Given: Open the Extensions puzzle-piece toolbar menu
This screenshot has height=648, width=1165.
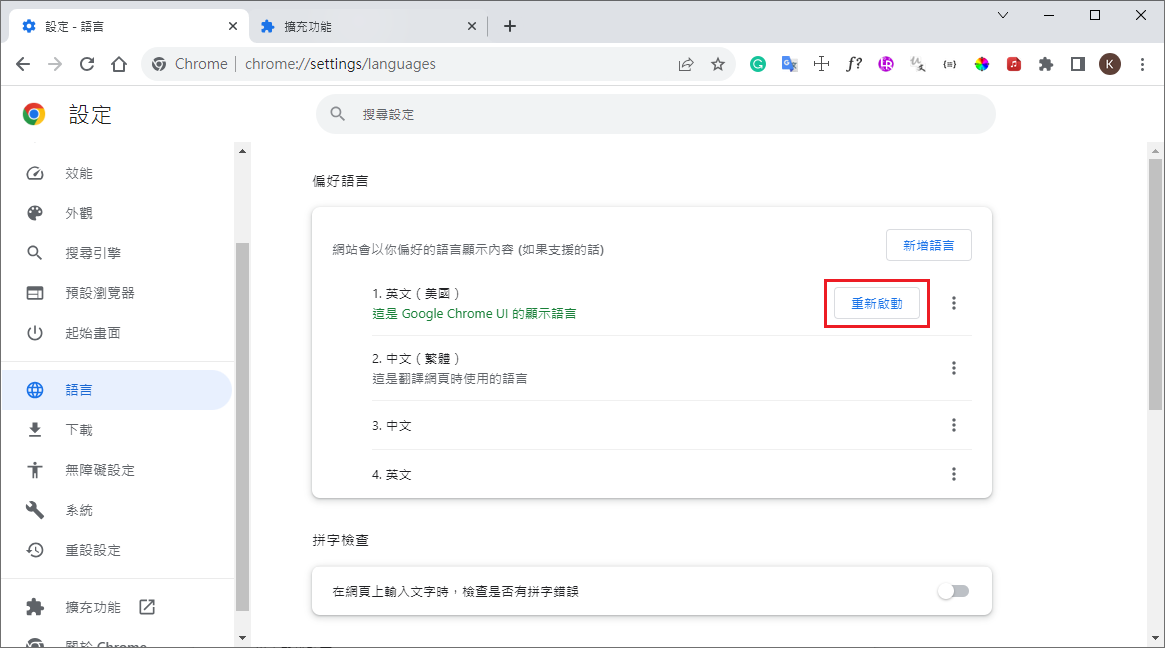Looking at the screenshot, I should [1046, 64].
